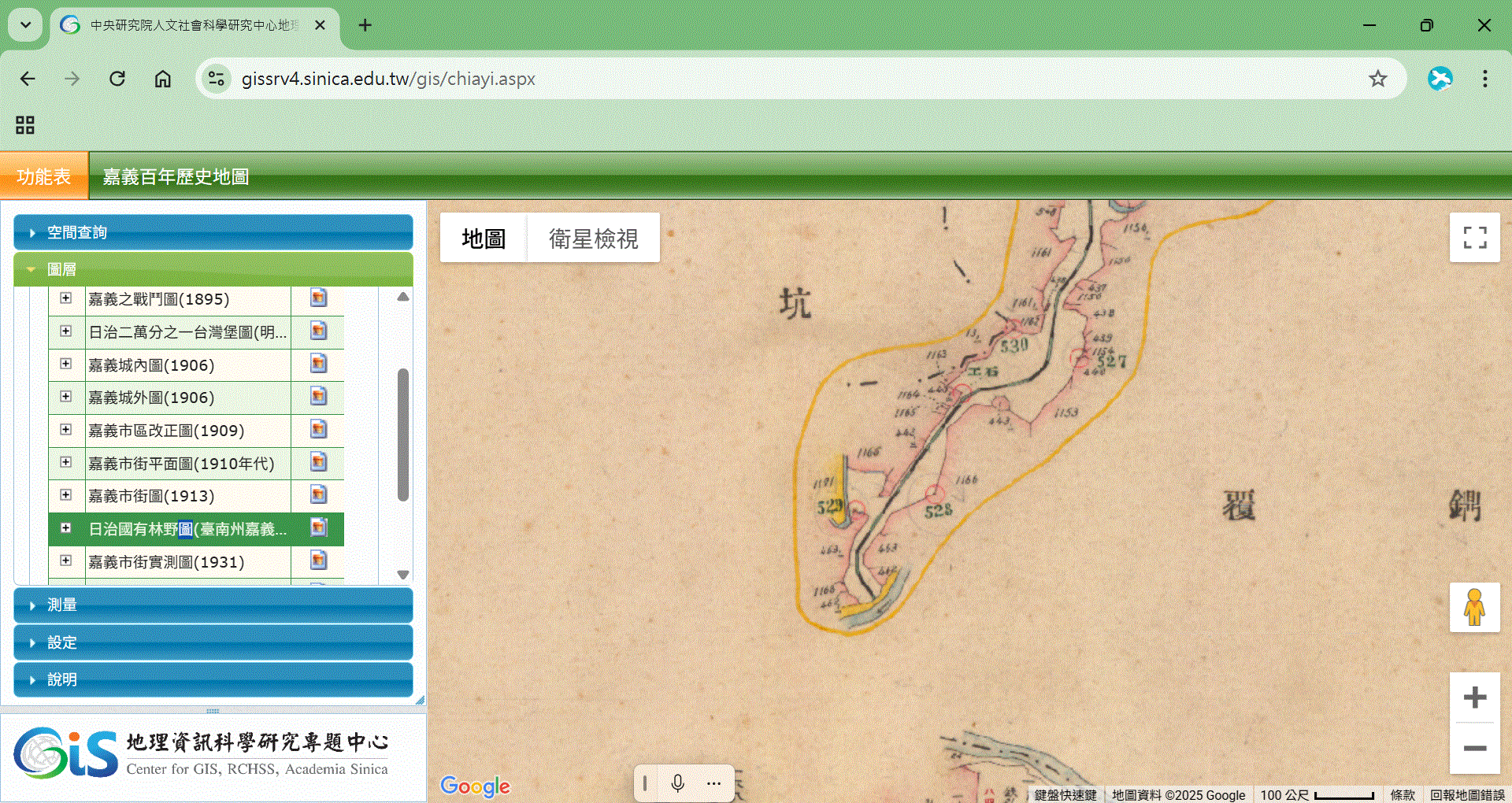Image resolution: width=1512 pixels, height=803 pixels.
Task: Expand the 空間查詢 panel
Action: (x=213, y=232)
